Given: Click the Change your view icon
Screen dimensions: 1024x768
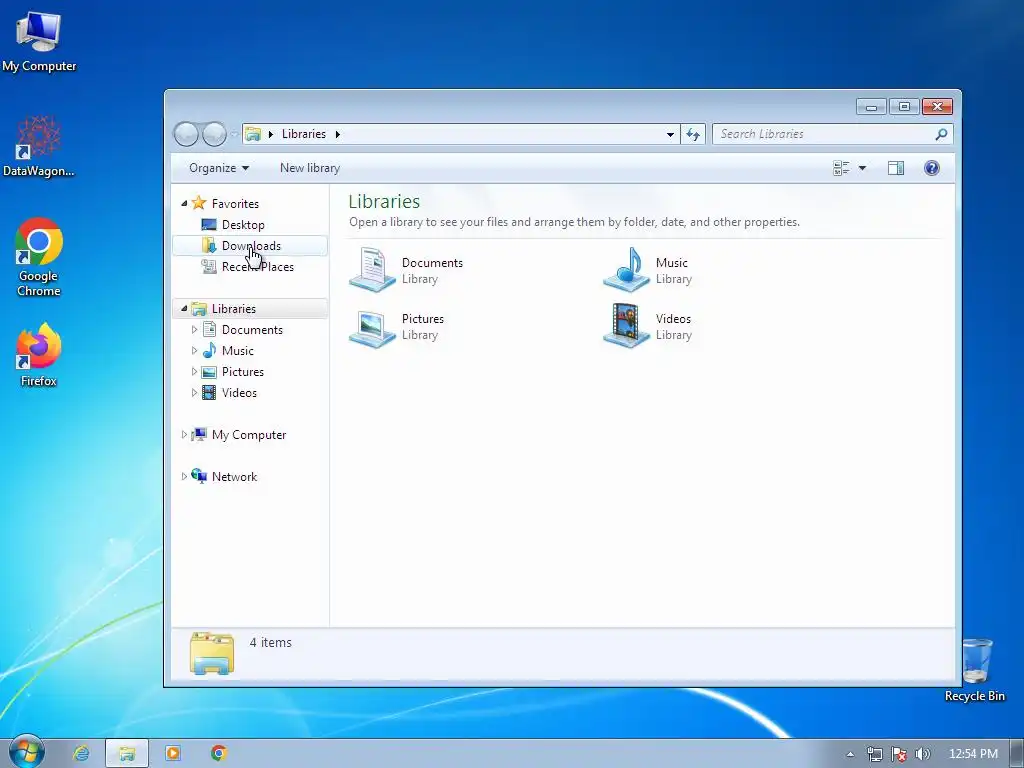Looking at the screenshot, I should [x=841, y=168].
